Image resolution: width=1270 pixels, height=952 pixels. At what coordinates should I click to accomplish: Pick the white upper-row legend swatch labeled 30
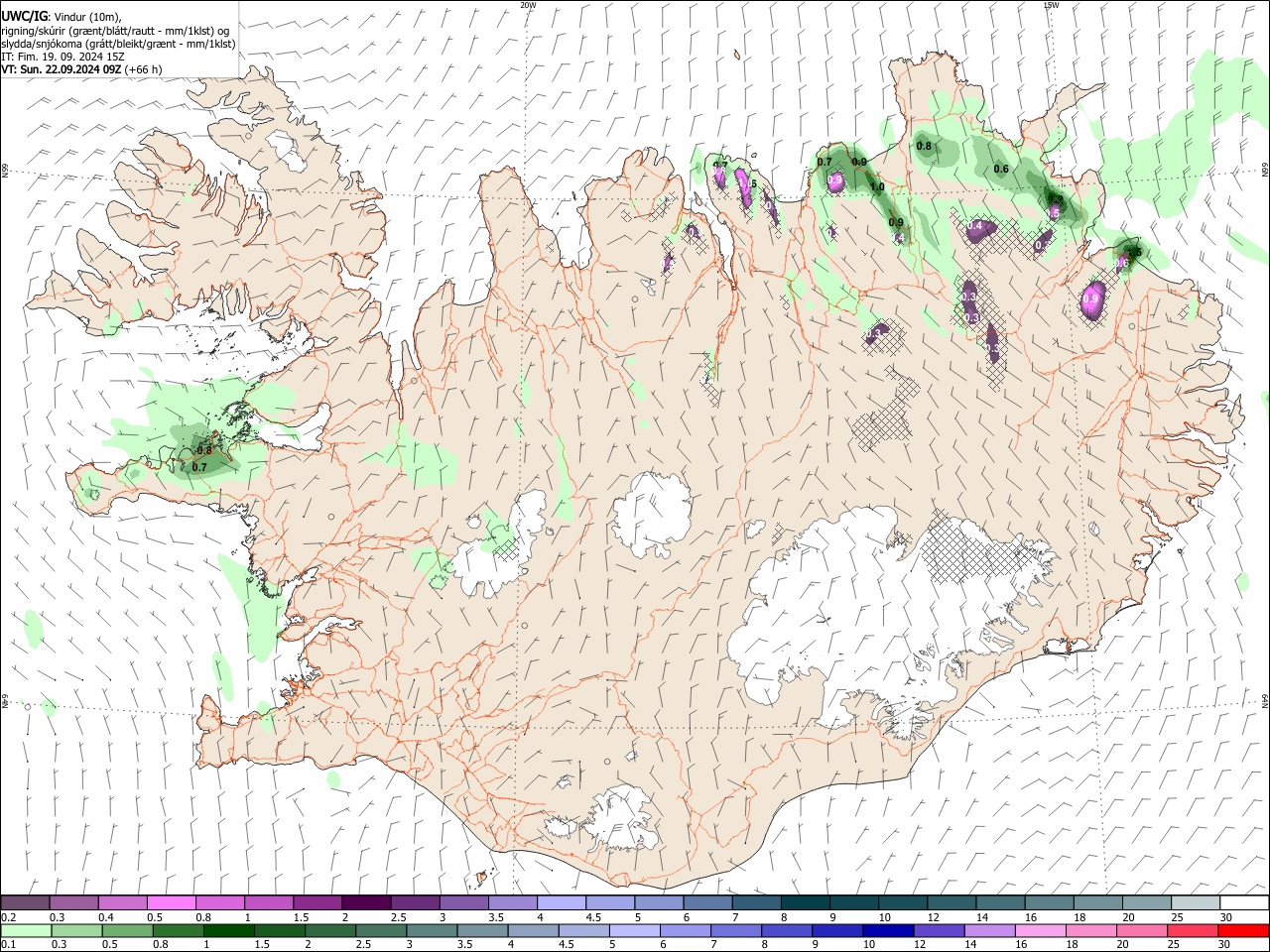(x=1244, y=903)
